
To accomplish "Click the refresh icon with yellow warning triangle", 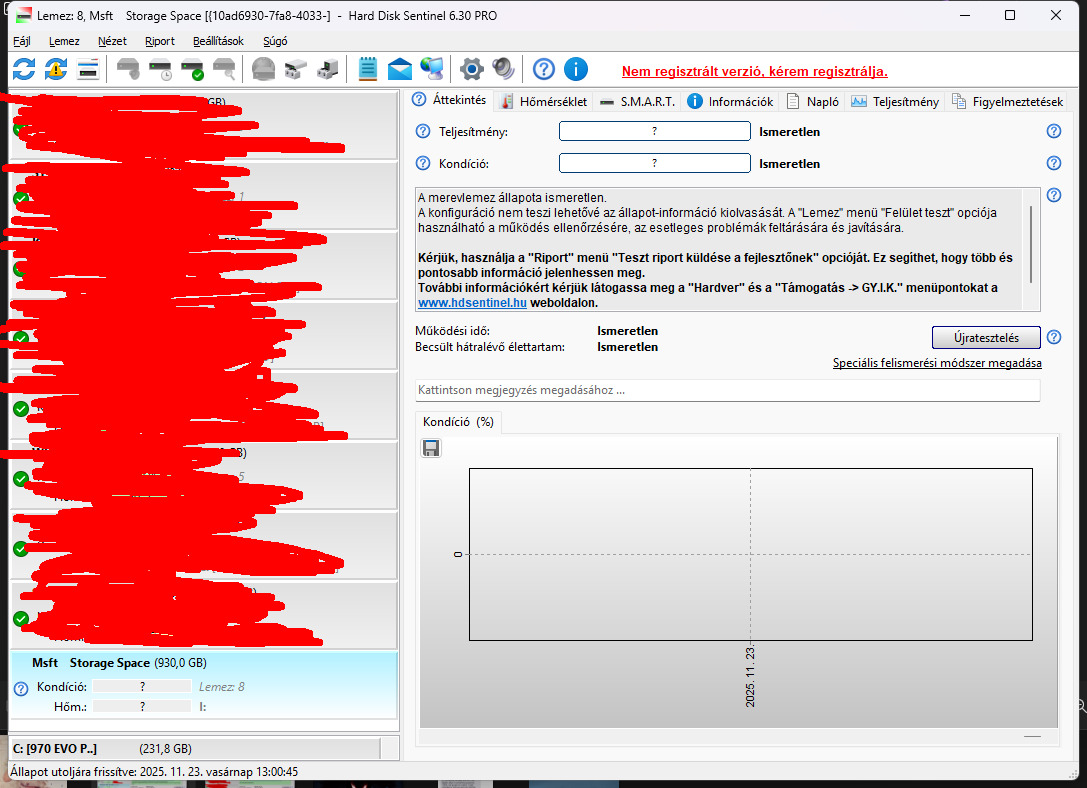I will pos(55,69).
